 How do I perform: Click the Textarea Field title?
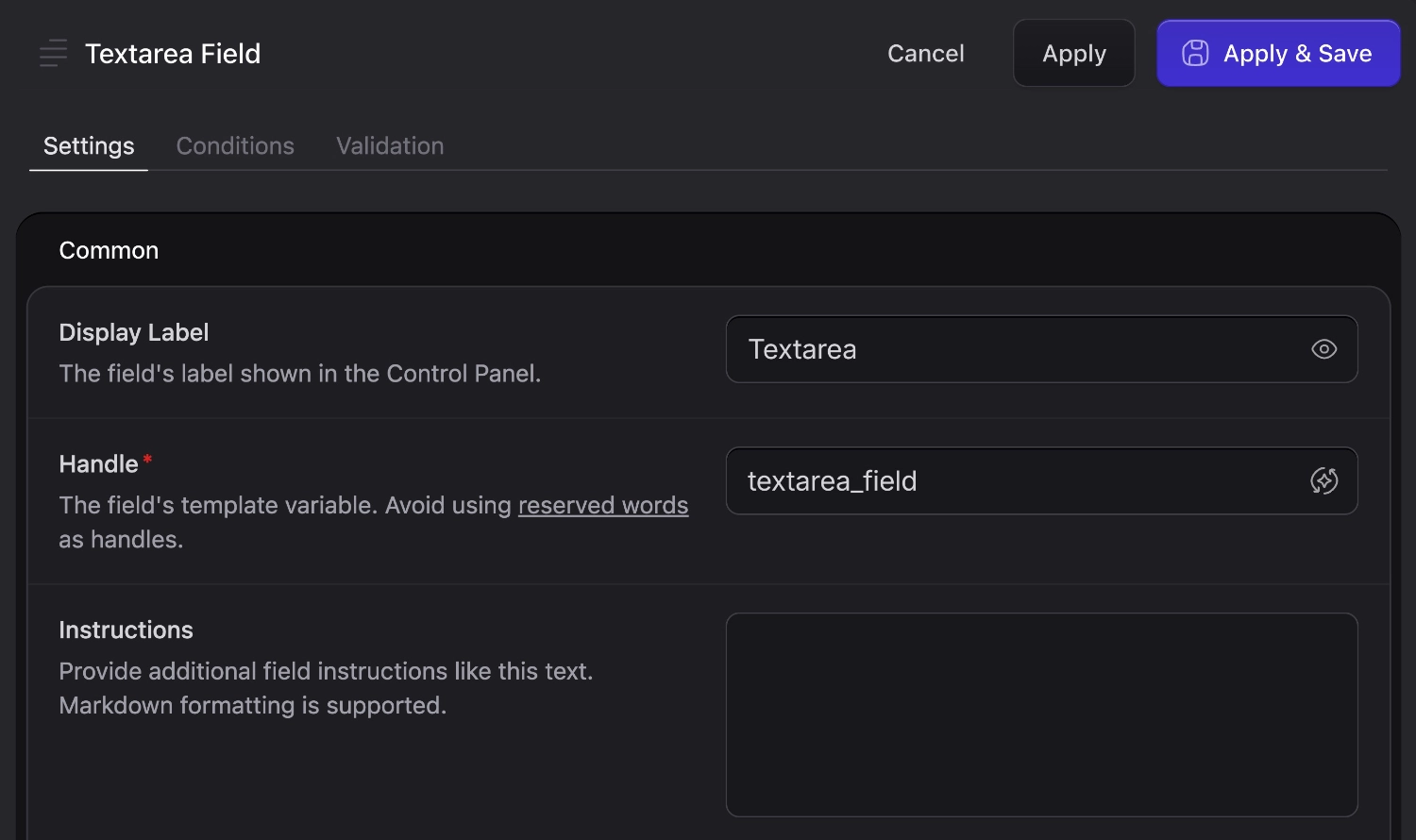tap(173, 53)
